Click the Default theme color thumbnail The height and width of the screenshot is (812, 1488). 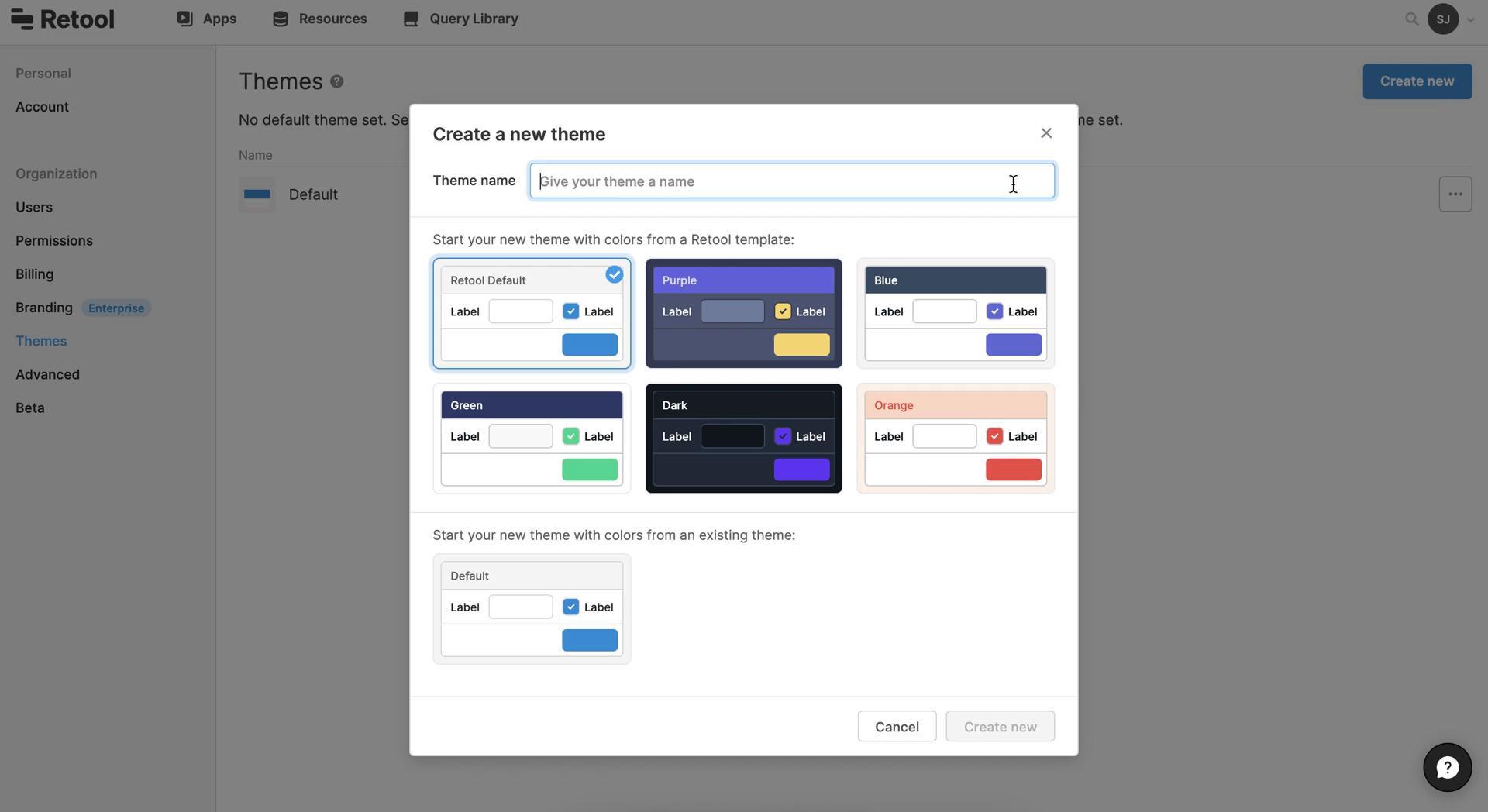[257, 194]
